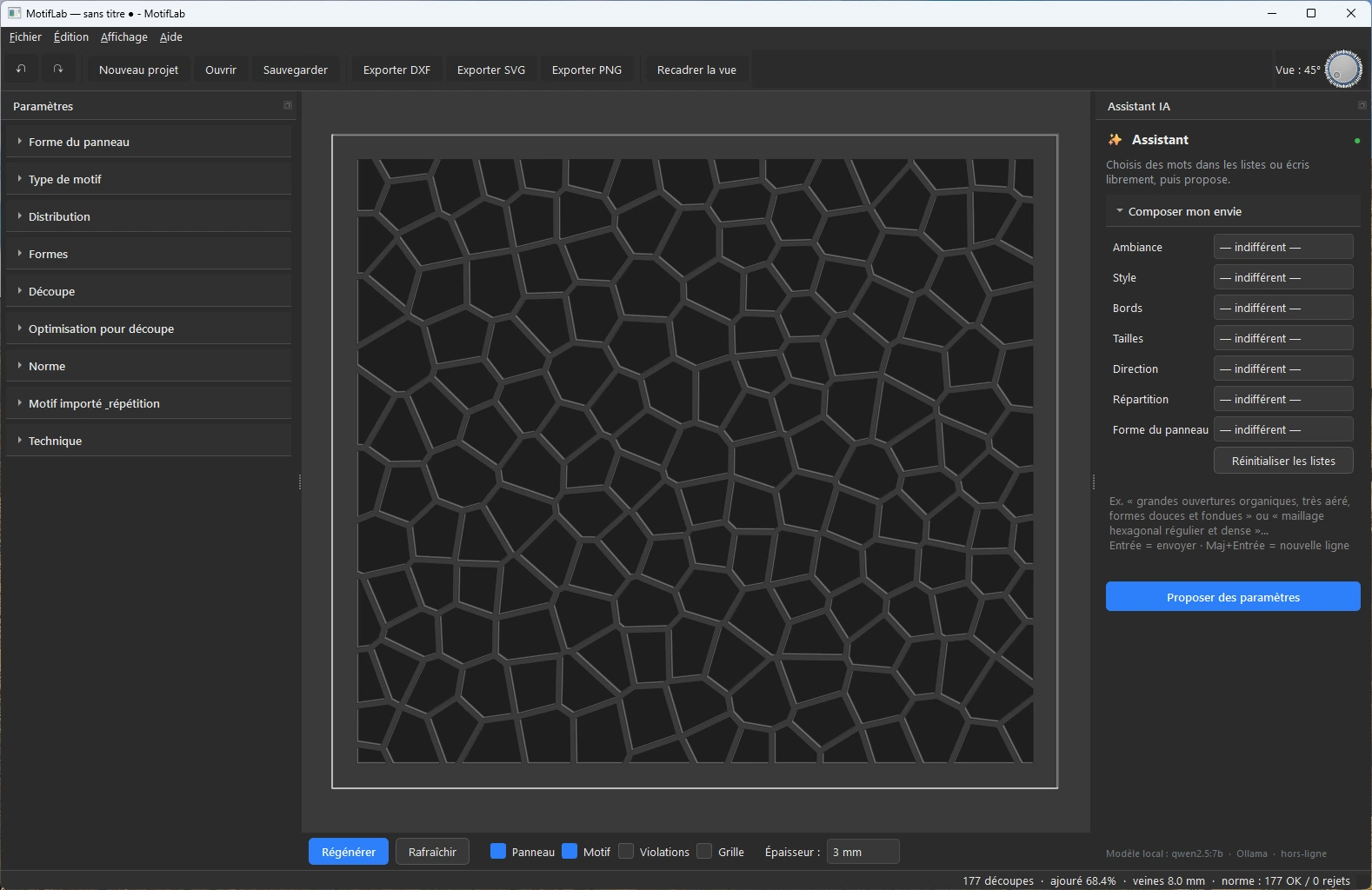Click Nouveau projet in toolbar
Screen dimensions: 1372x890
pyautogui.click(x=139, y=70)
